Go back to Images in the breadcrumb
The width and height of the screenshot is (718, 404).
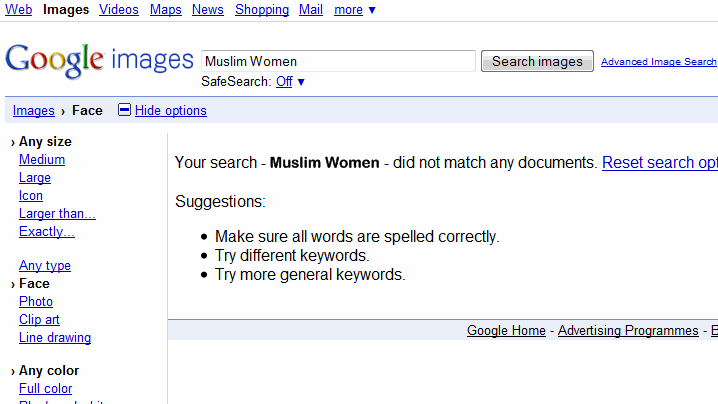pyautogui.click(x=33, y=110)
